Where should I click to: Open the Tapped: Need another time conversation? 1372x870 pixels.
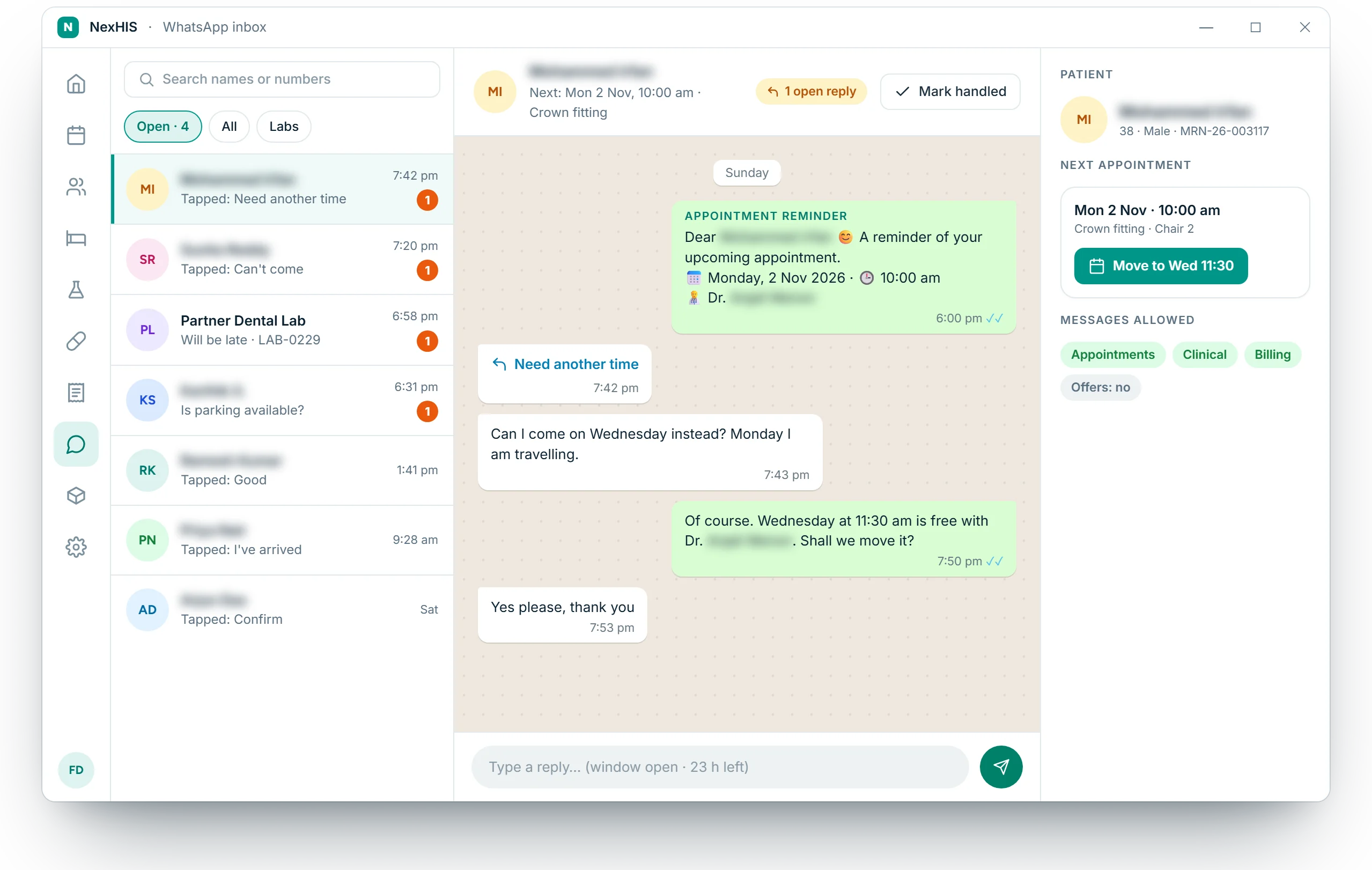(x=282, y=189)
